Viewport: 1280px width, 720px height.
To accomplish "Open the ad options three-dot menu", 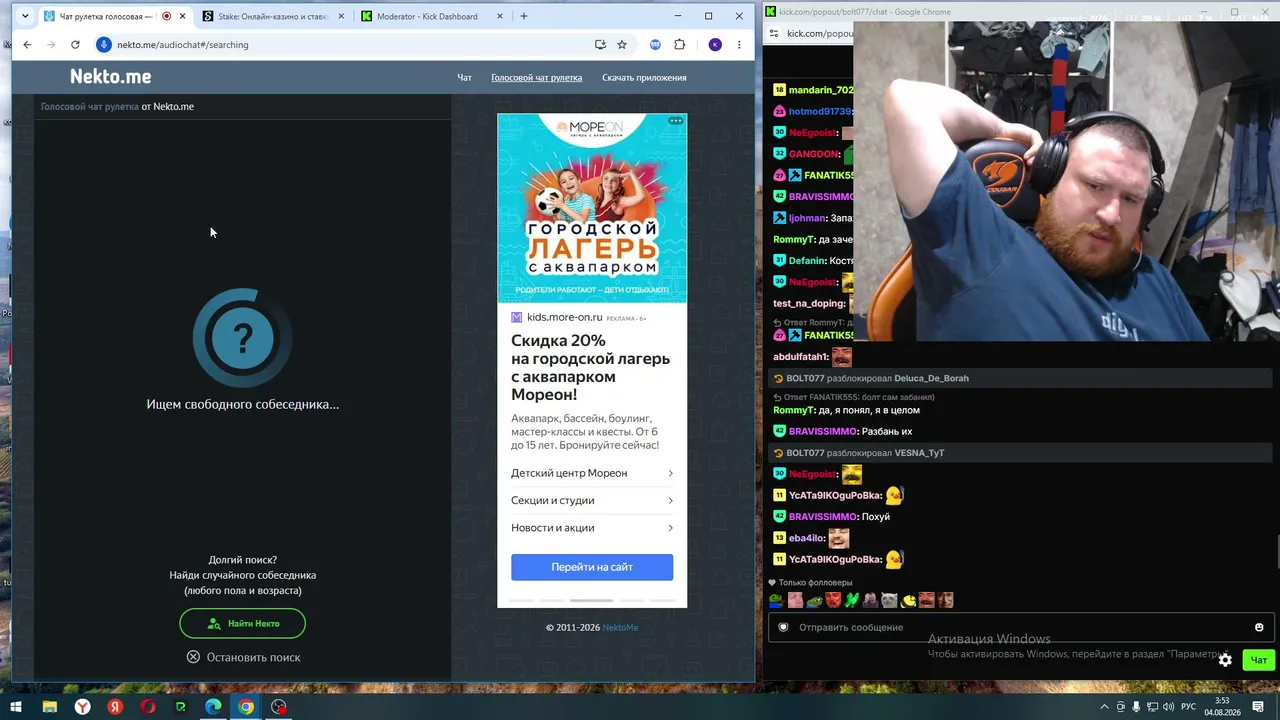I will 676,121.
